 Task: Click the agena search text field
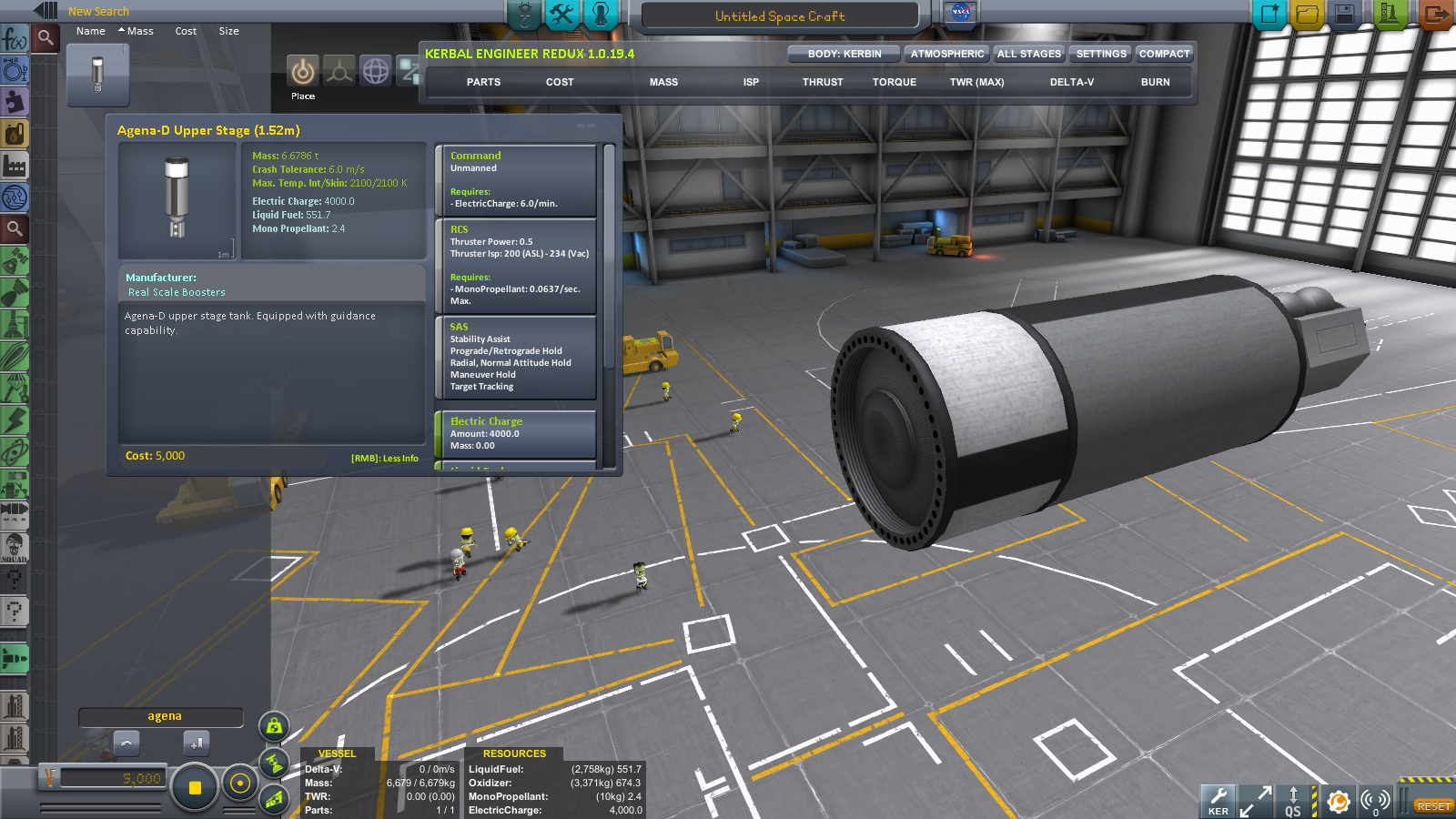(x=161, y=717)
